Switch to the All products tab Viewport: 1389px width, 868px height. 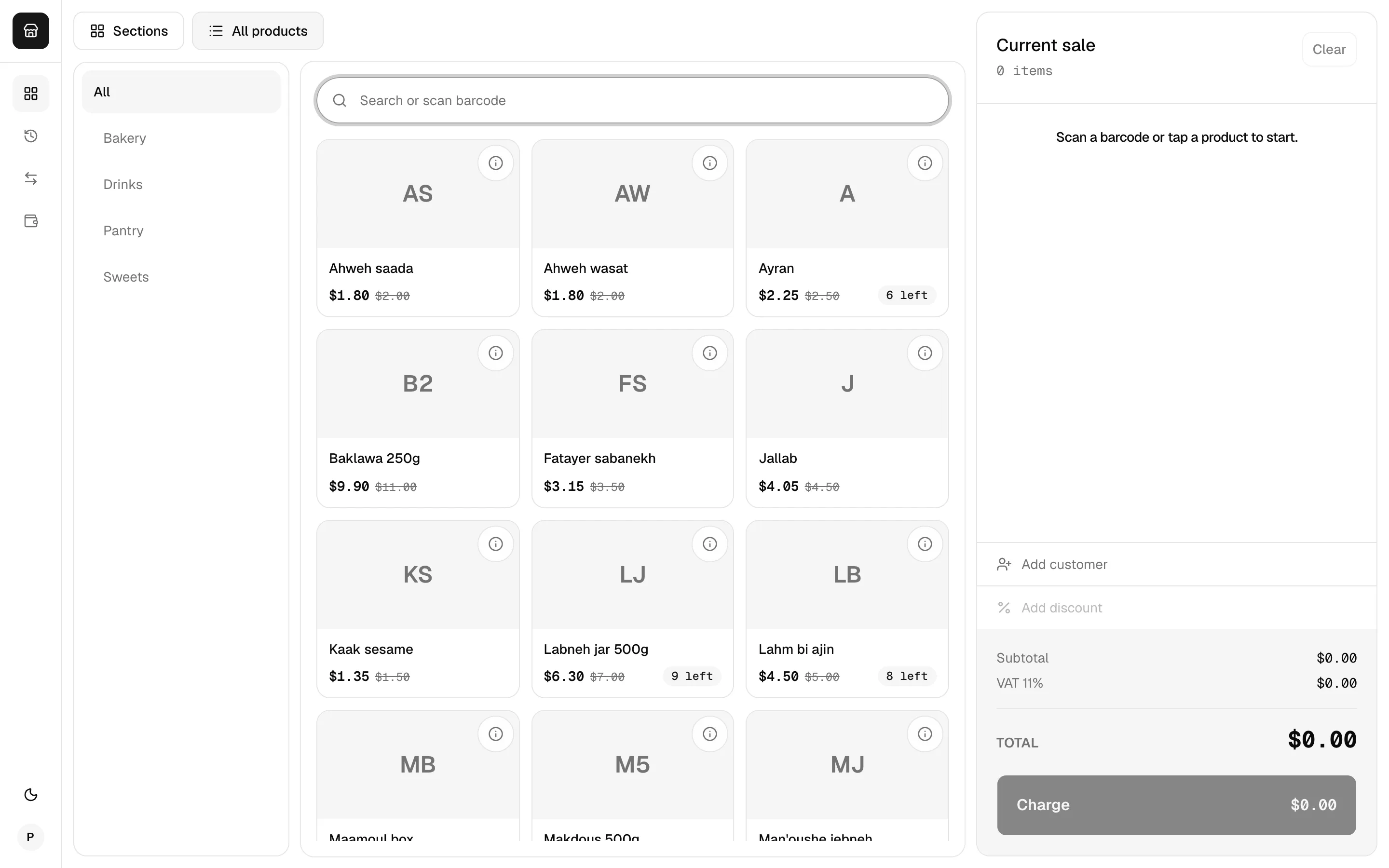(258, 31)
